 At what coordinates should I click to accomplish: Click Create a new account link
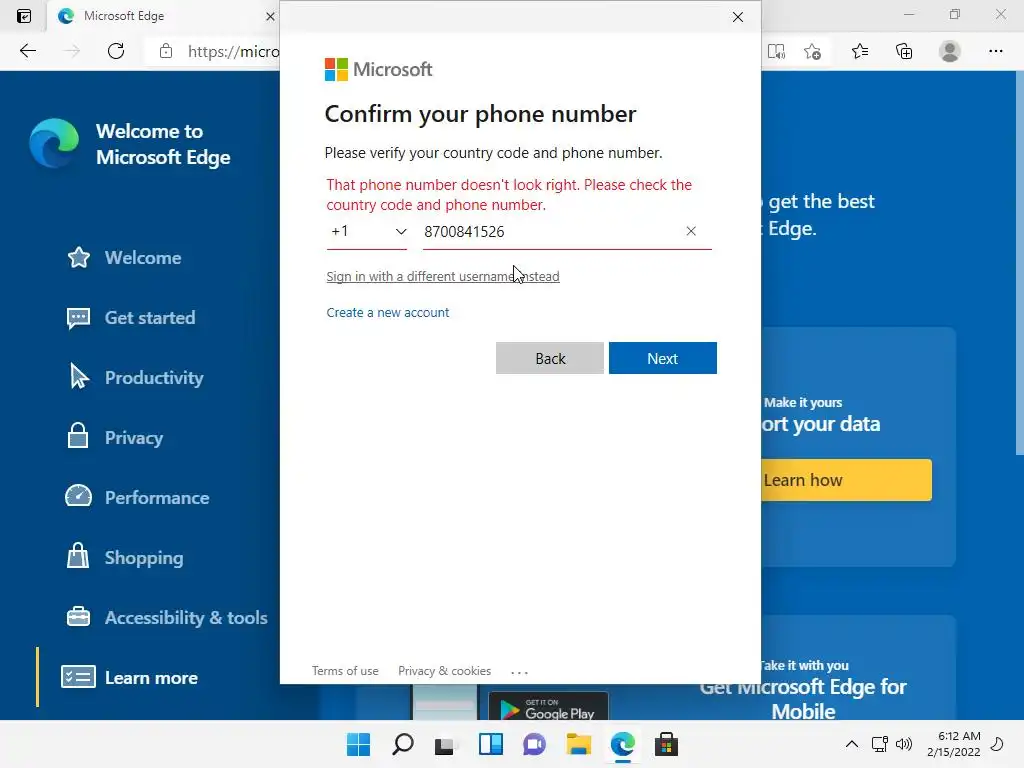tap(388, 313)
